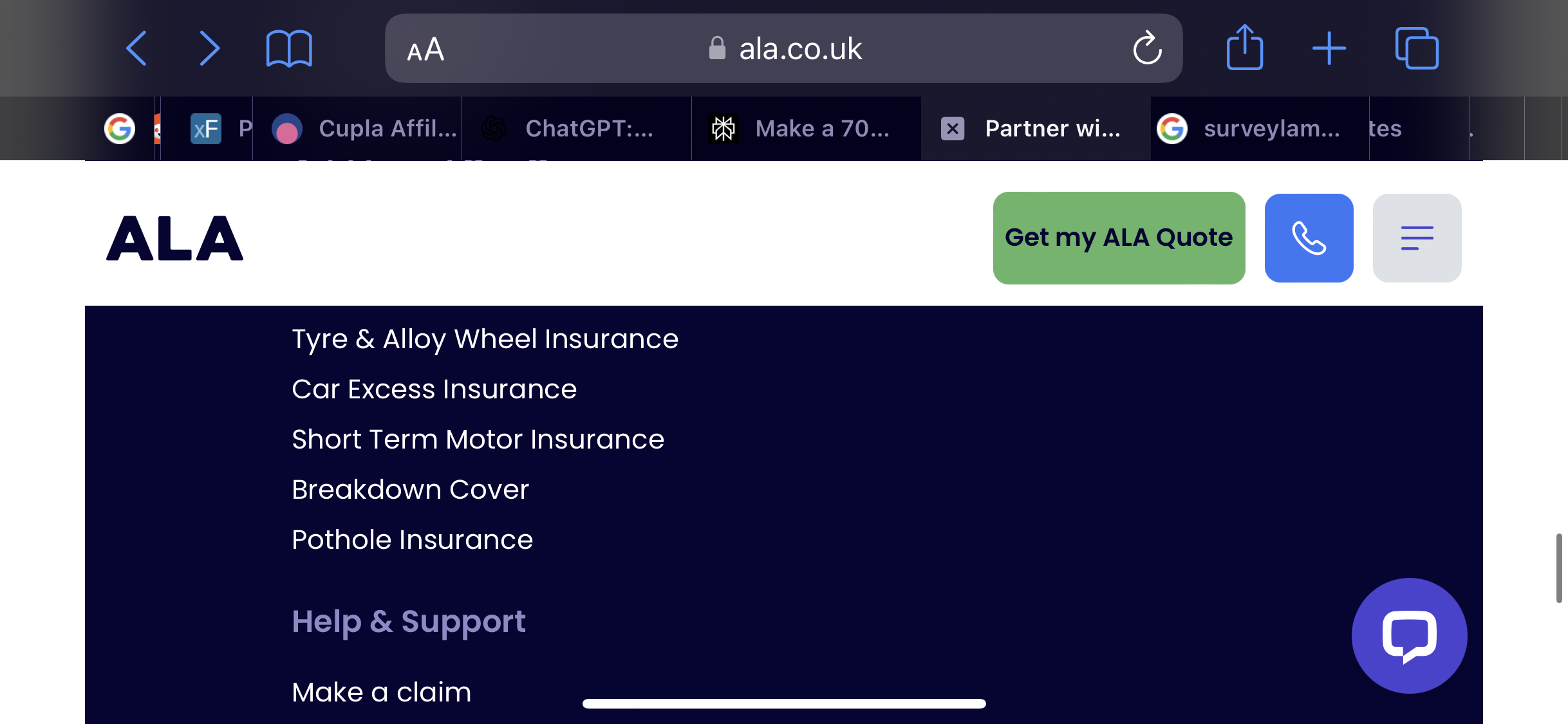The width and height of the screenshot is (1568, 724).
Task: Open the AA reader text size menu
Action: pyautogui.click(x=425, y=50)
